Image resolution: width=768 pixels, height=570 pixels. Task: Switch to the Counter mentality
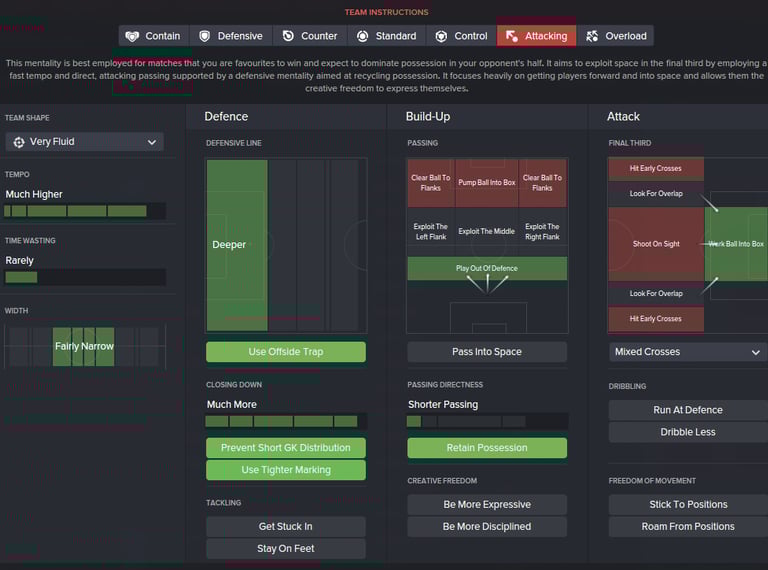310,36
